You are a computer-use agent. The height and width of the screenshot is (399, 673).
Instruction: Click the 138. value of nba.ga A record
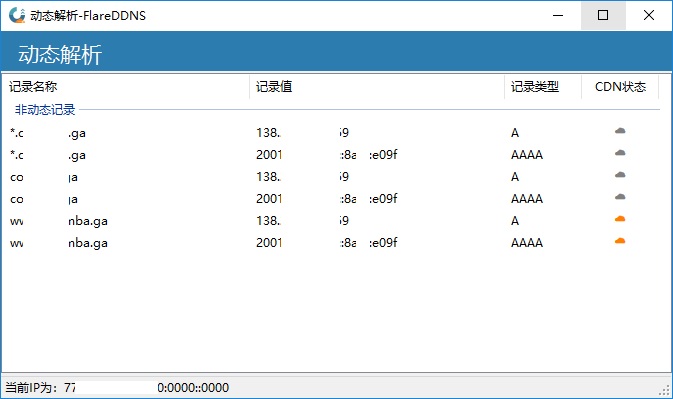[268, 221]
